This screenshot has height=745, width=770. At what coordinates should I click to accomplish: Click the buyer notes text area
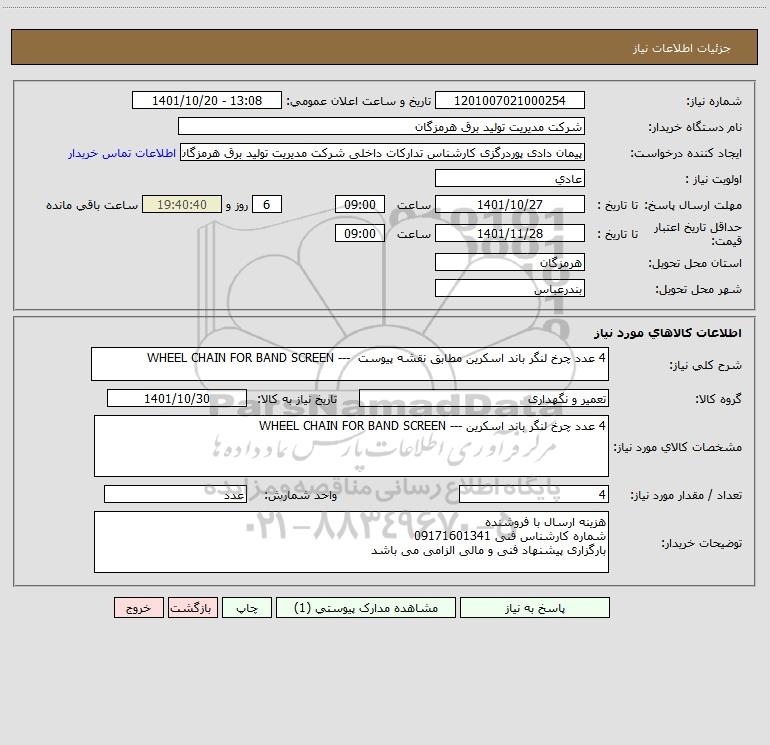pos(351,542)
